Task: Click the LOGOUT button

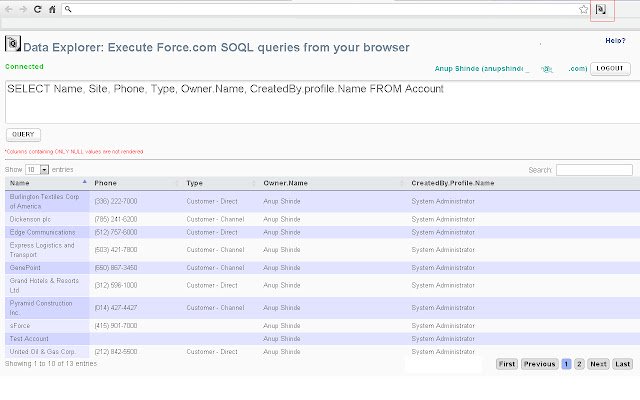Action: 610,69
